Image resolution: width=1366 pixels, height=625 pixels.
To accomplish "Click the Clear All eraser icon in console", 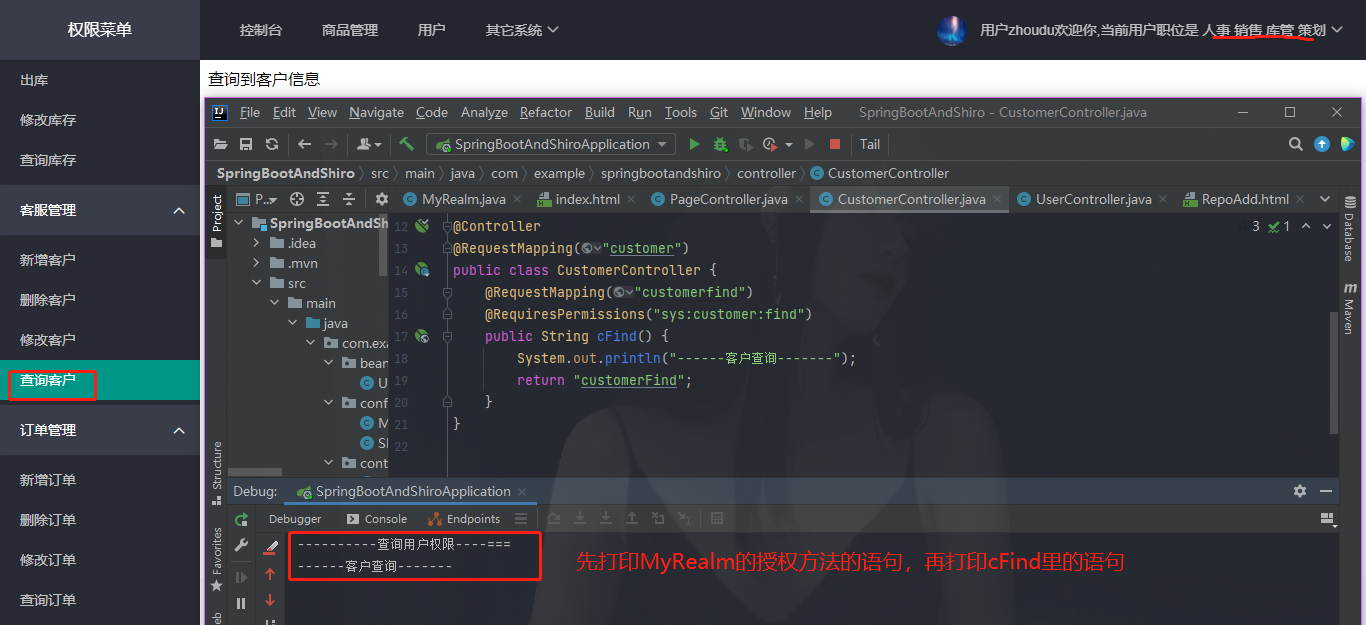I will click(270, 547).
